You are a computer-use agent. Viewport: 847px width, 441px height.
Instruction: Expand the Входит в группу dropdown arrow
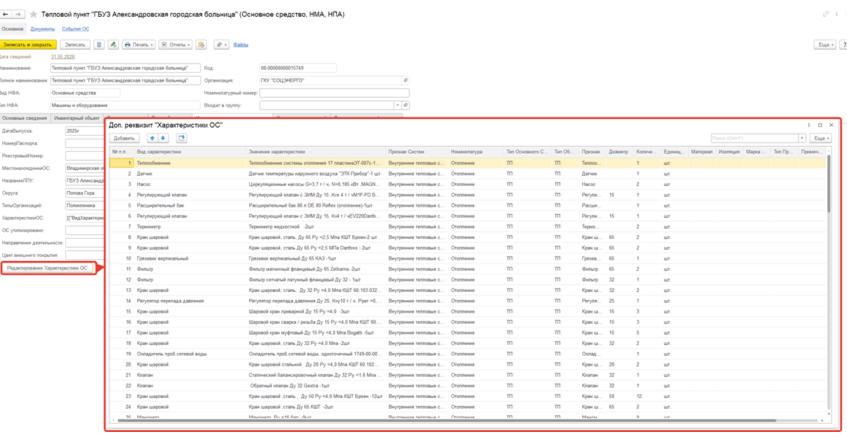(x=398, y=105)
